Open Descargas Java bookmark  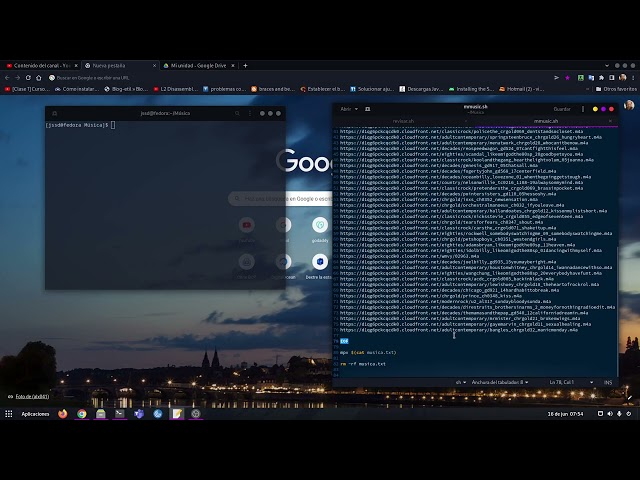pyautogui.click(x=421, y=89)
